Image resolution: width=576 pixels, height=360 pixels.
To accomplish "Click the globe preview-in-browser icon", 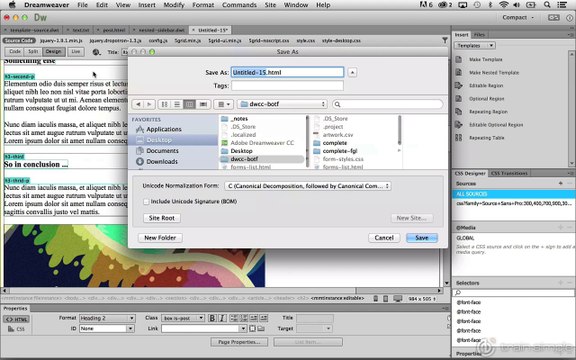I will pos(96,52).
